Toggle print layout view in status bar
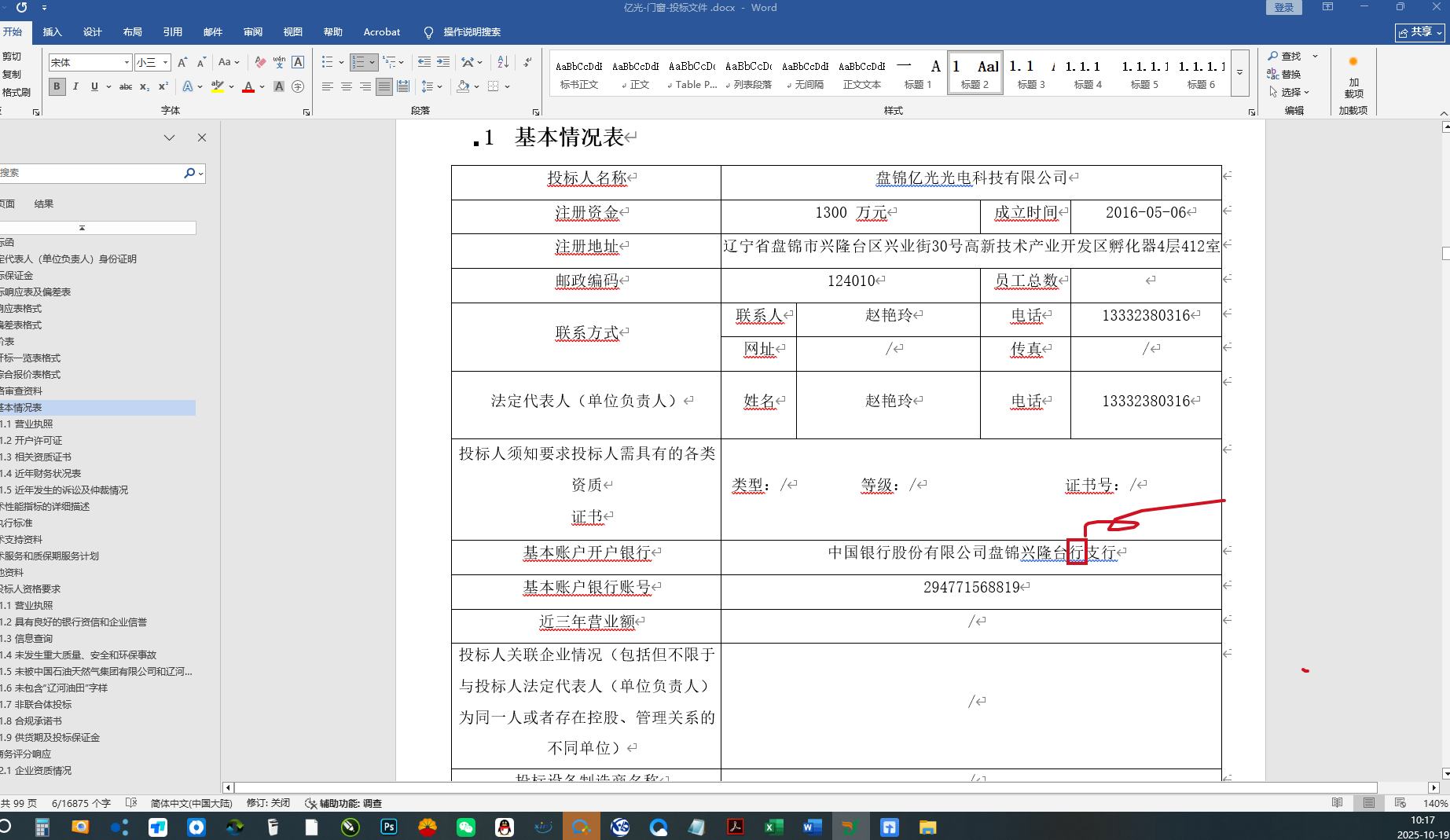Screen dimensions: 1450x840 click(x=1369, y=803)
